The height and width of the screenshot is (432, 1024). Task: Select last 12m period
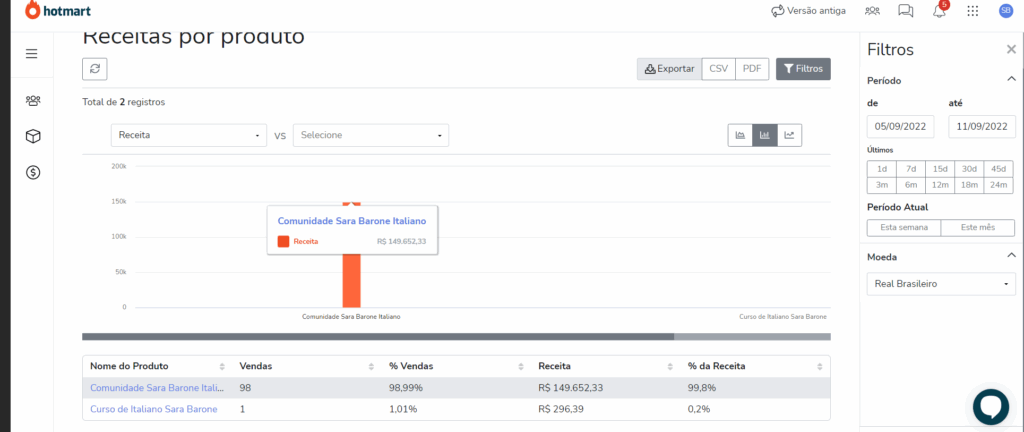tap(940, 185)
